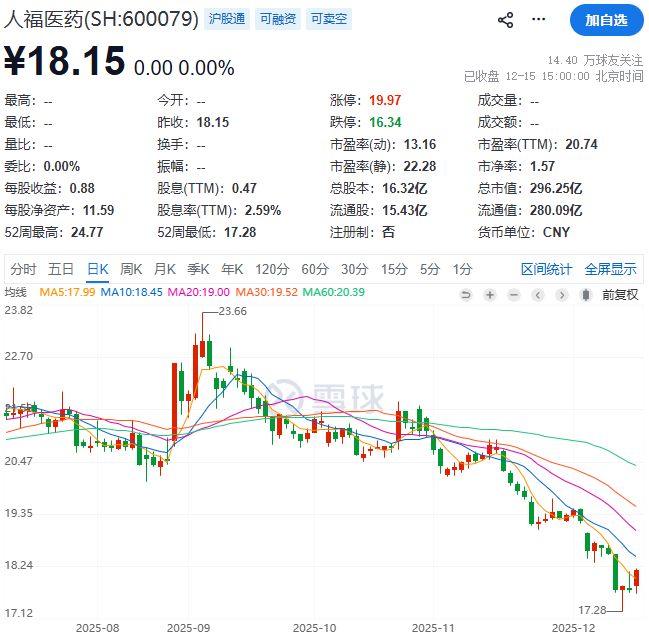The image size is (649, 637).
Task: Switch to the 分时 tab
Action: [23, 269]
